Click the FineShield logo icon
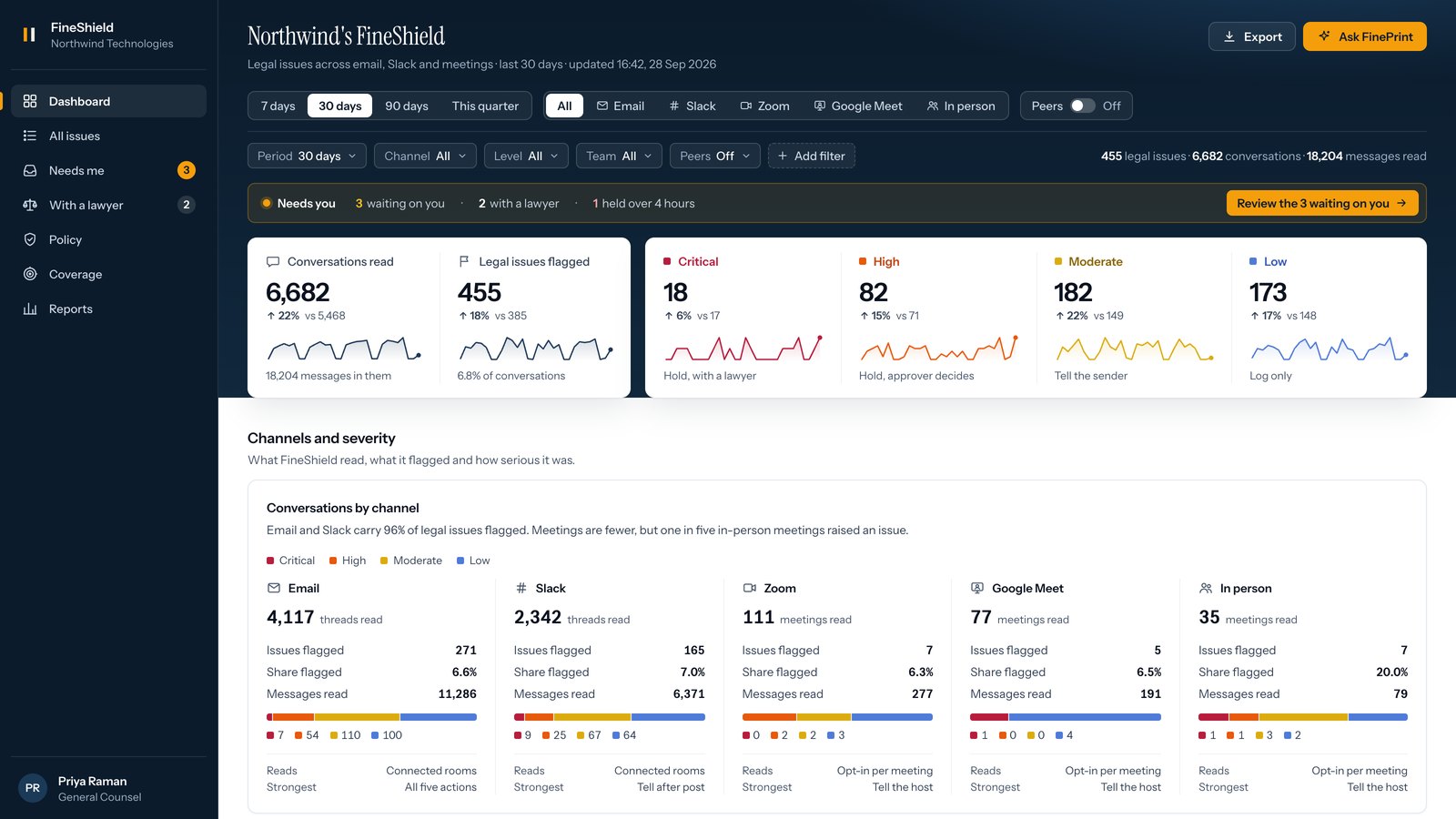1456x819 pixels. pyautogui.click(x=29, y=35)
